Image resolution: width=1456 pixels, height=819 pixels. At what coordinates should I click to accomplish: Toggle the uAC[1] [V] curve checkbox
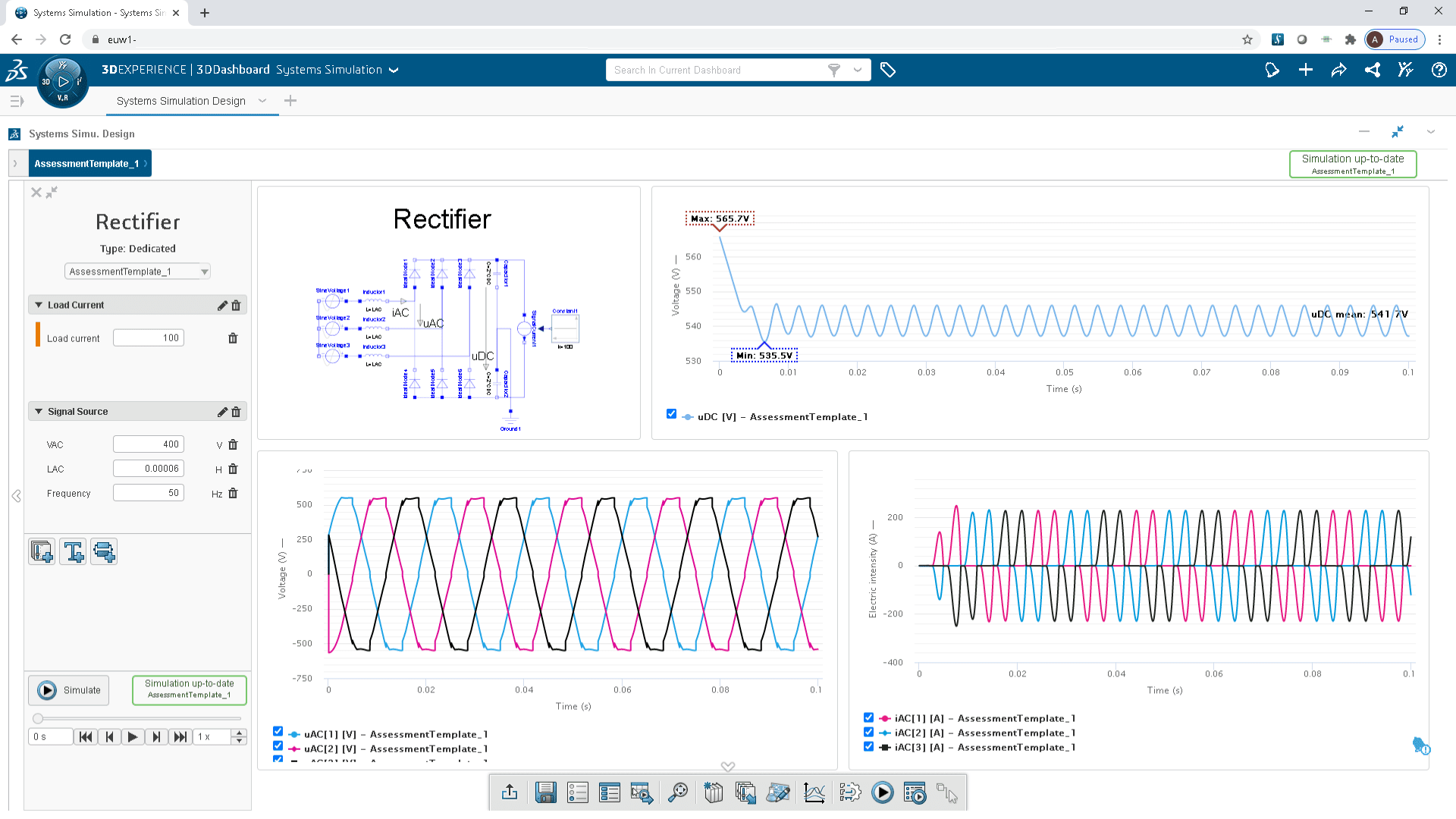pyautogui.click(x=278, y=732)
